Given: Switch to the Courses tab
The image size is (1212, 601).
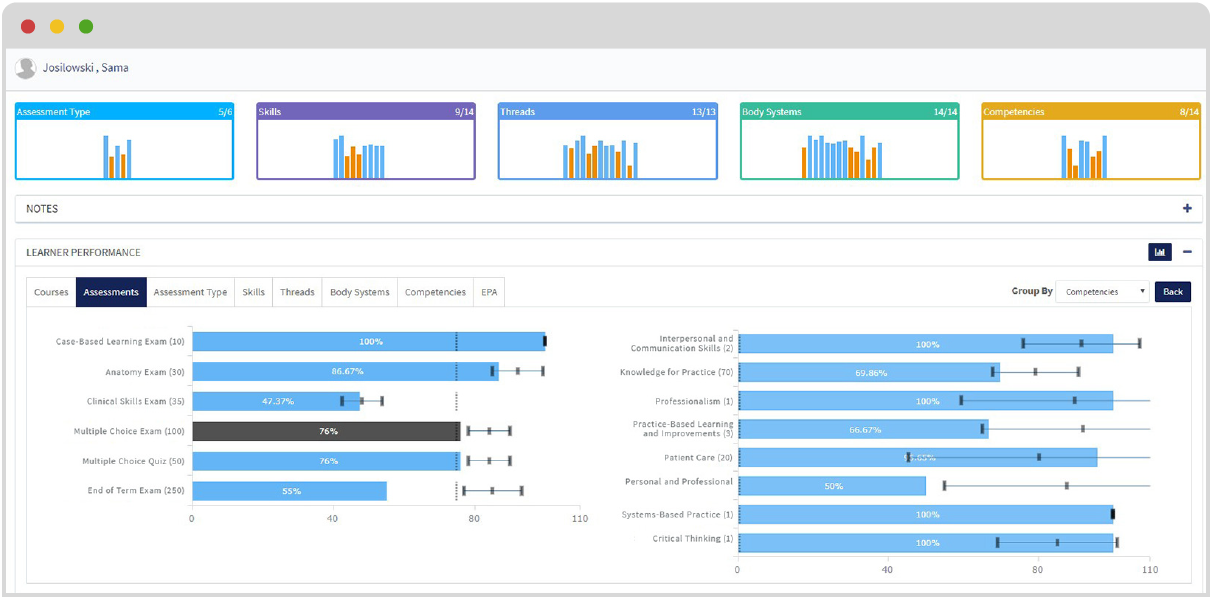Looking at the screenshot, I should (51, 292).
